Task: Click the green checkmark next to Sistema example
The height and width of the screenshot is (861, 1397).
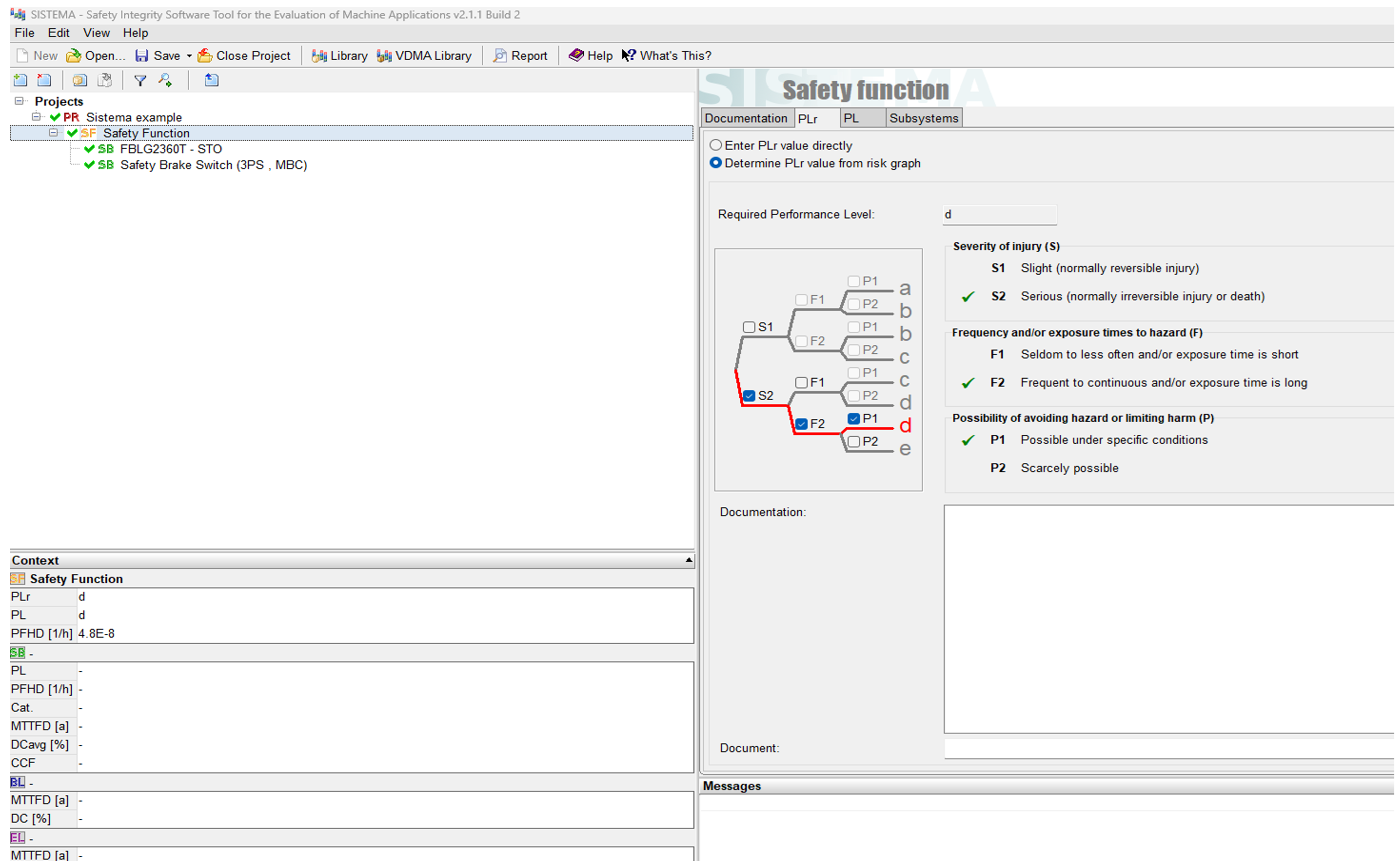Action: [55, 117]
